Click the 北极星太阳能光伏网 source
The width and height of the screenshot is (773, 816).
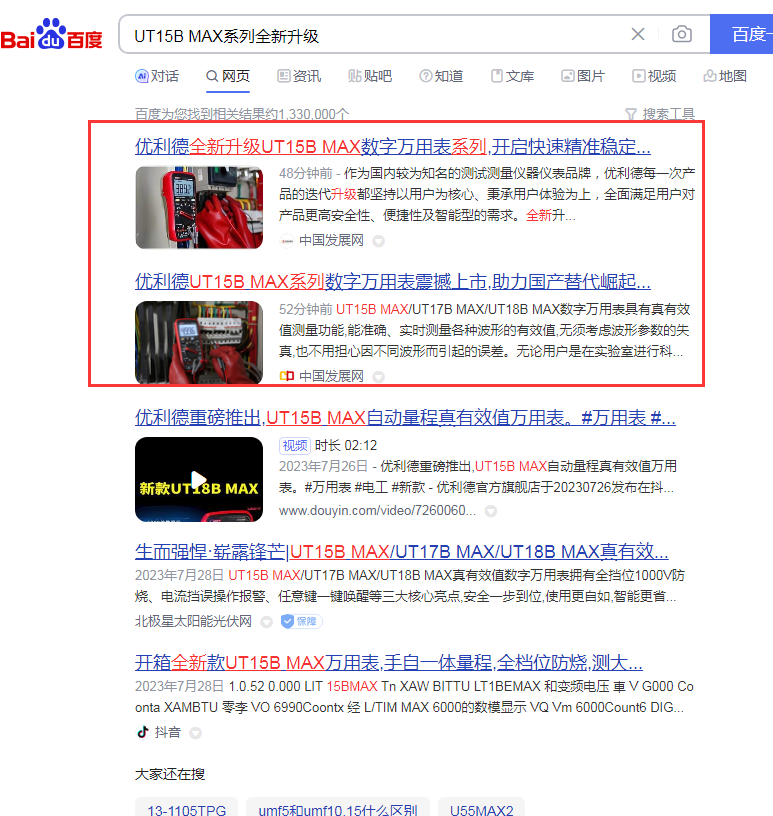pos(193,621)
